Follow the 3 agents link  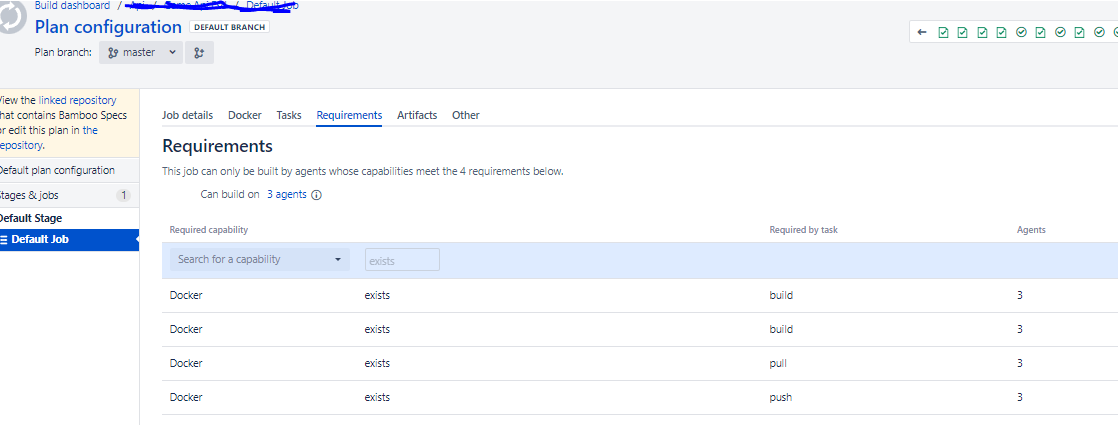pyautogui.click(x=287, y=194)
